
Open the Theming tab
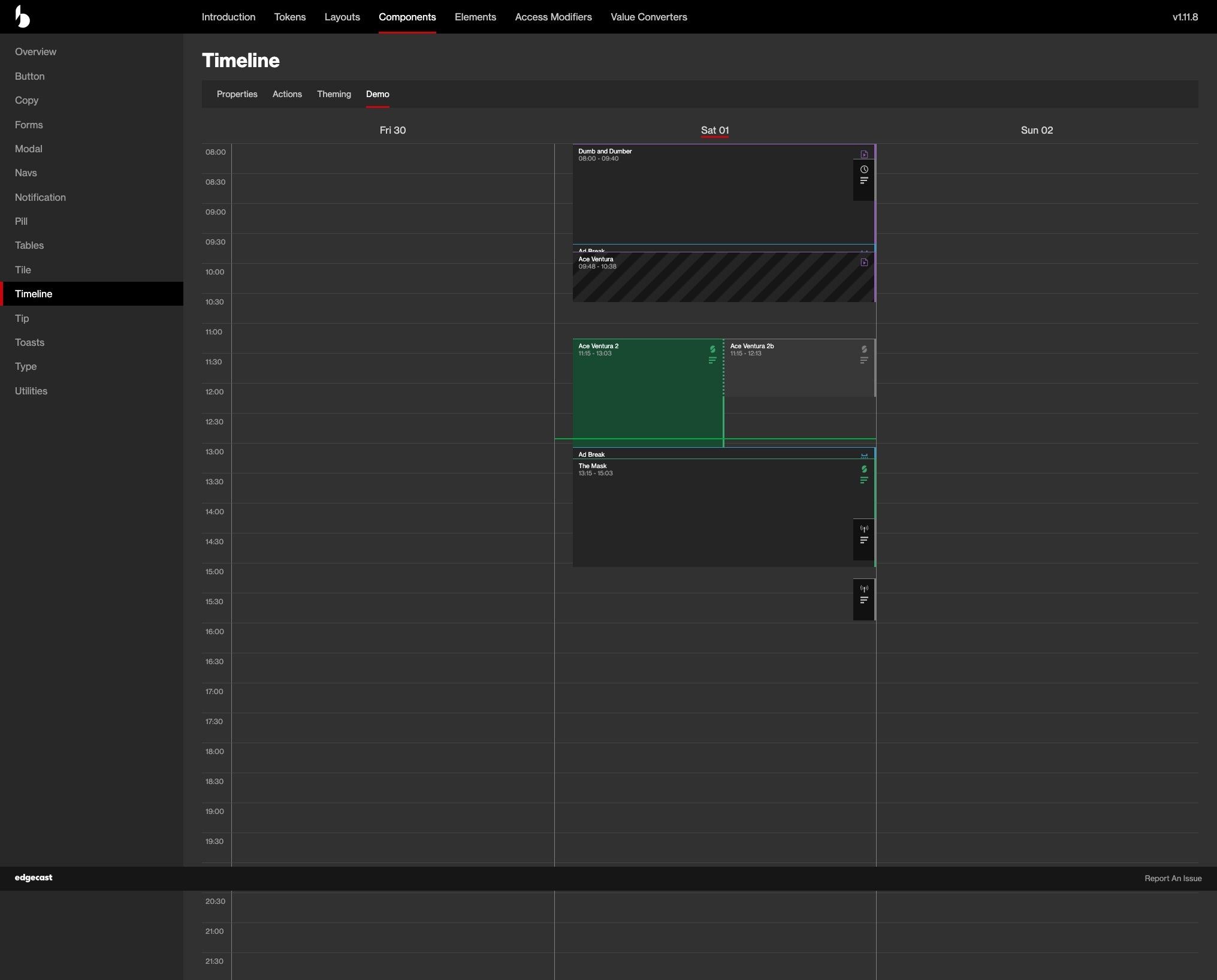click(334, 94)
